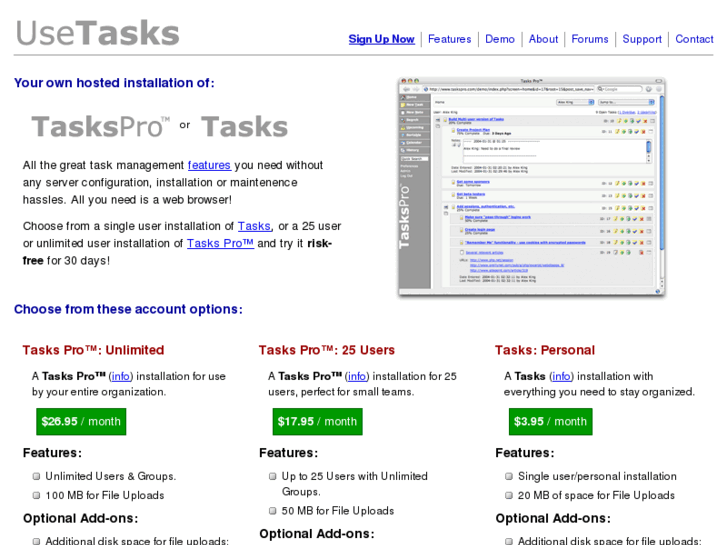
Task: Click 'Single user/personal installation' text
Action: pos(597,476)
